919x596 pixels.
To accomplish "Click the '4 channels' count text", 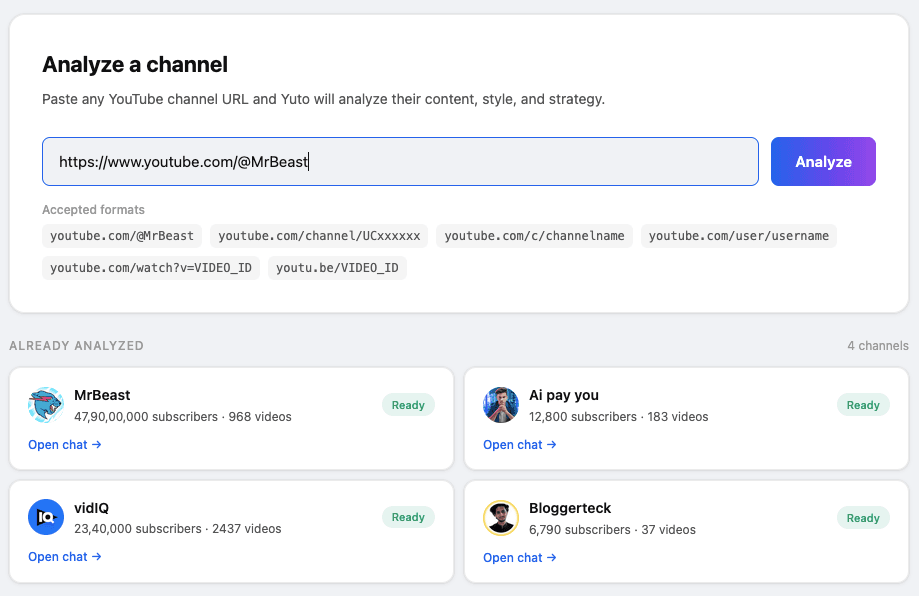I will [877, 346].
